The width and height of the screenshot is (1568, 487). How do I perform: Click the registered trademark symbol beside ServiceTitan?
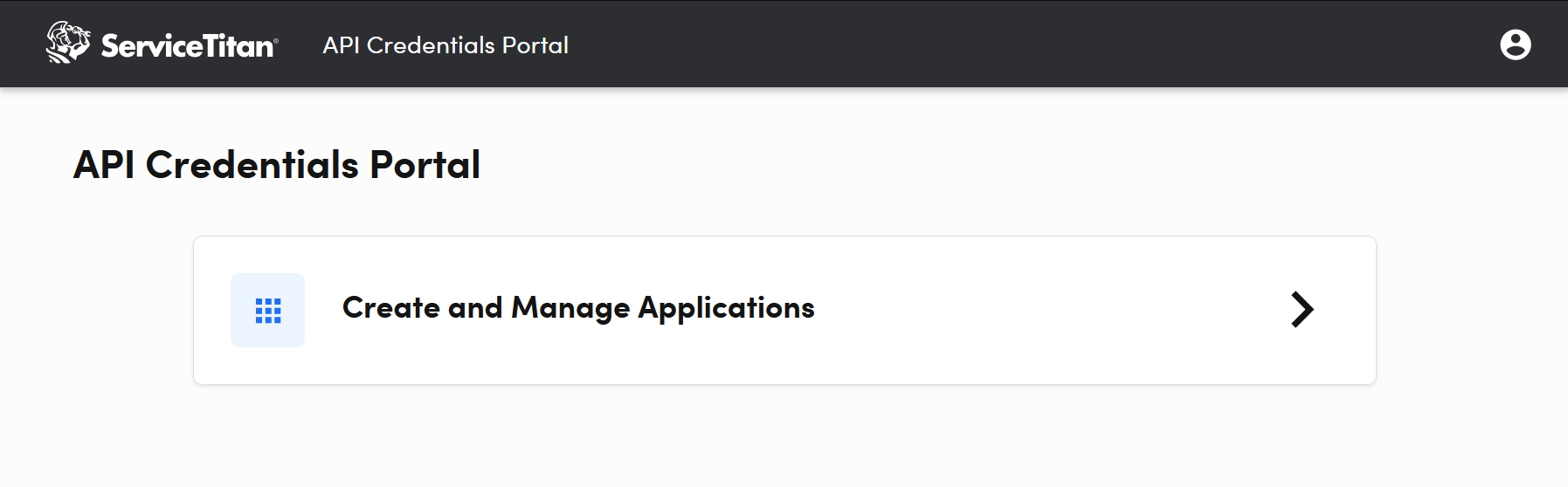click(277, 40)
